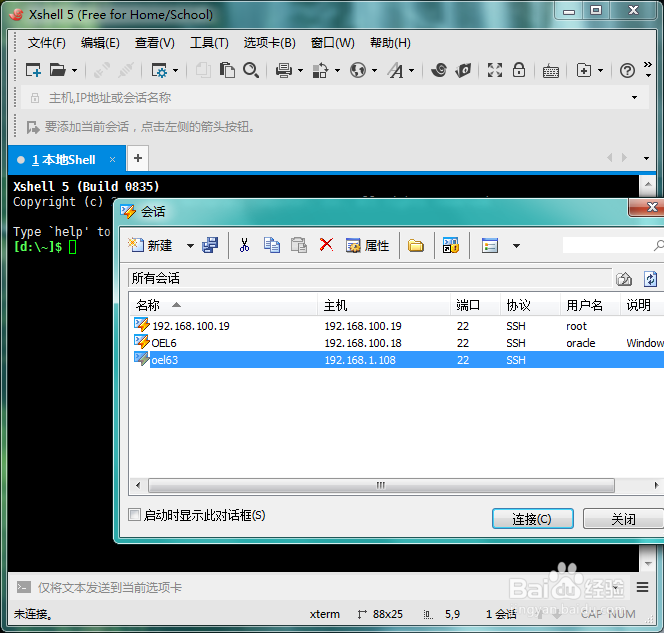The image size is (664, 633).
Task: Click the shortcut creation icon in Sessions dialog
Action: click(x=451, y=245)
